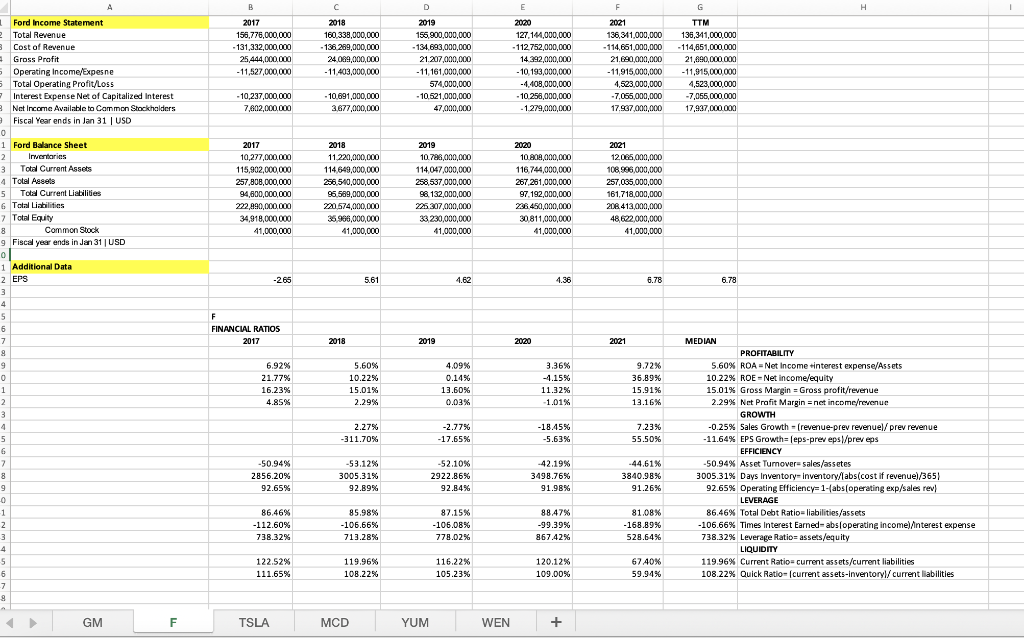The image size is (1024, 638).
Task: Select column H header
Action: pyautogui.click(x=864, y=9)
